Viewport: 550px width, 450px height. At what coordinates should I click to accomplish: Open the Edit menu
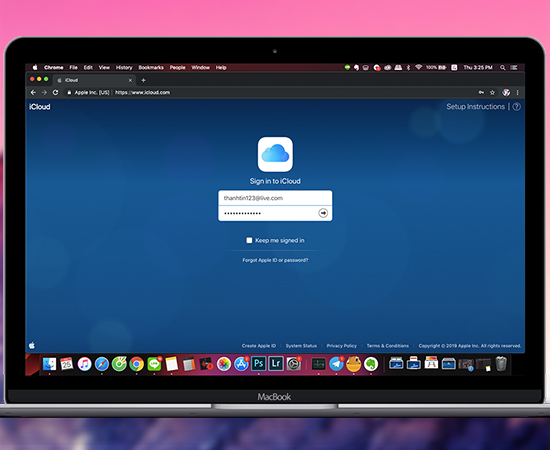(x=88, y=67)
